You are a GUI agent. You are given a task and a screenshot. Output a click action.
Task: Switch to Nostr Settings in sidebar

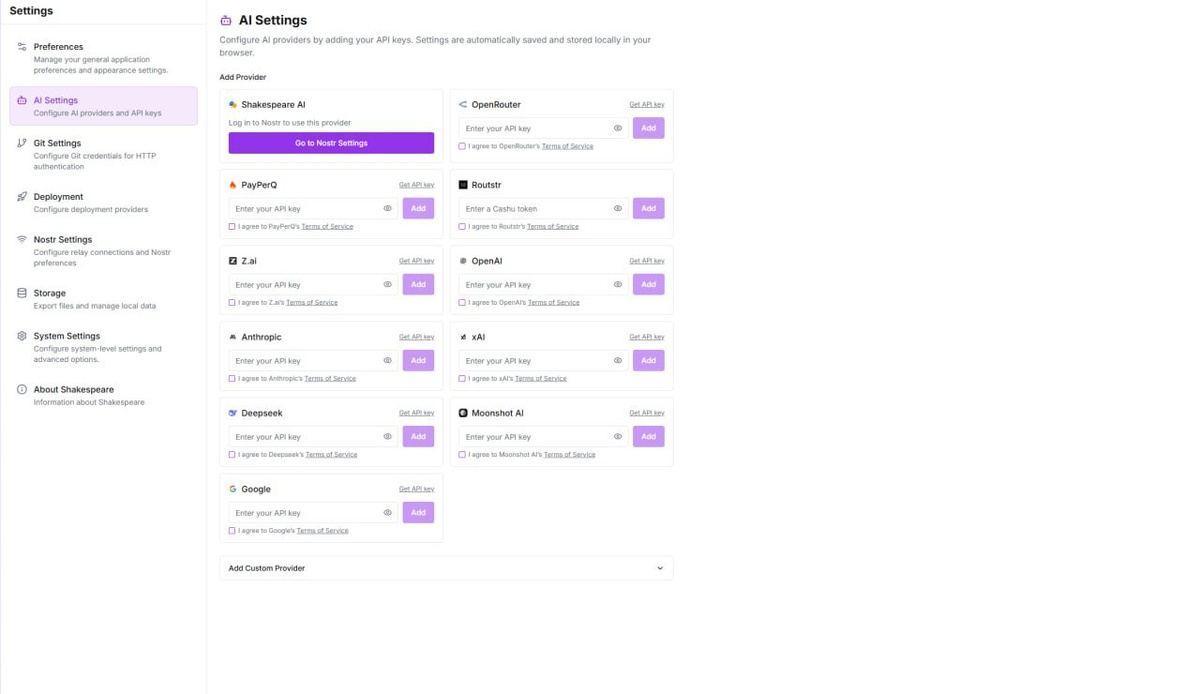[x=62, y=240]
